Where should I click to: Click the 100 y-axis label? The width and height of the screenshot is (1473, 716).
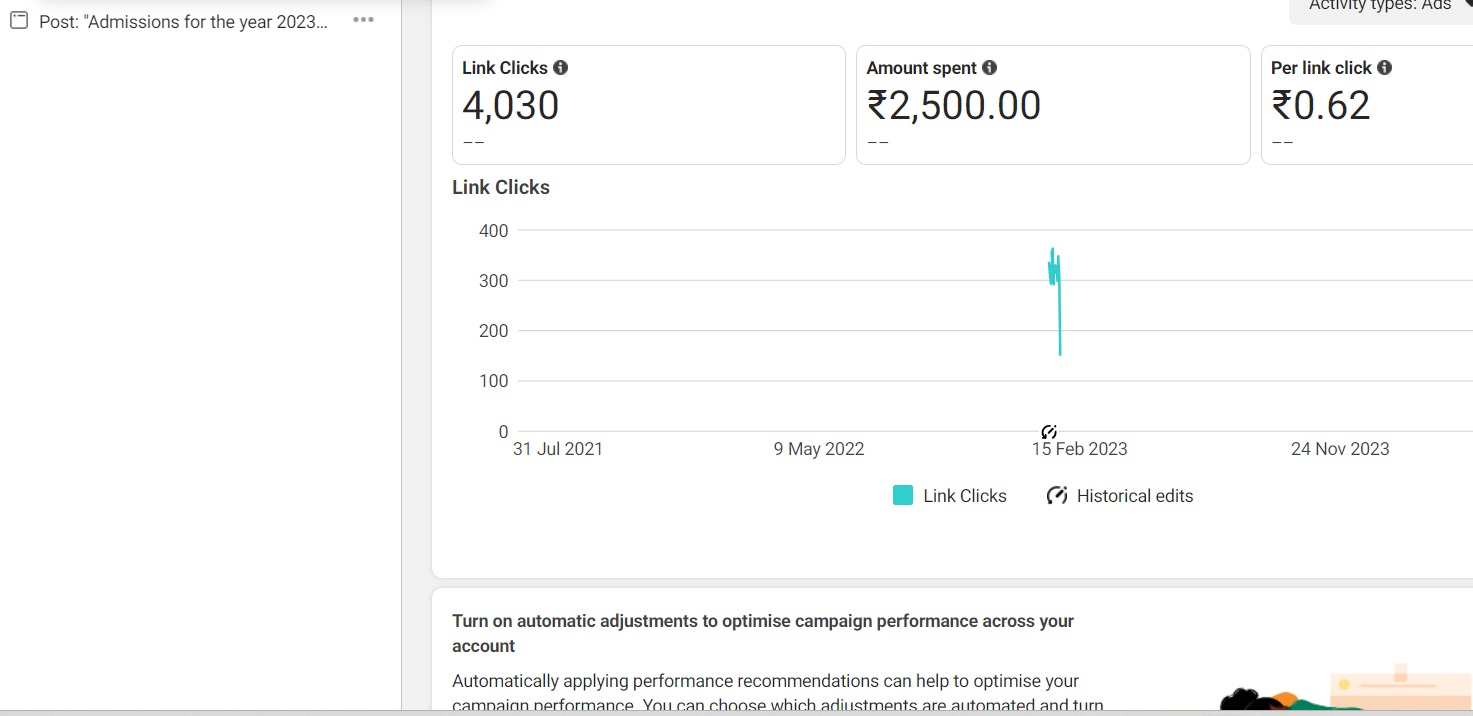[x=494, y=381]
